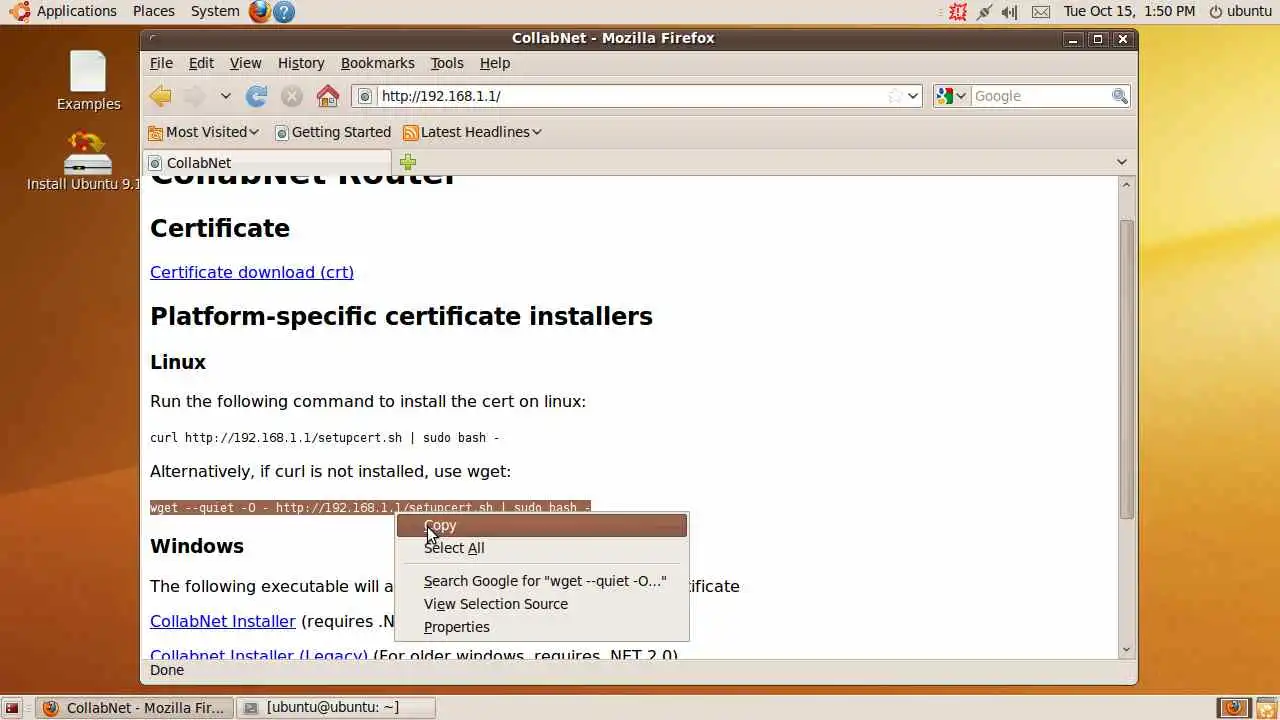
Task: Click the network connection icon in the panel
Action: (984, 11)
